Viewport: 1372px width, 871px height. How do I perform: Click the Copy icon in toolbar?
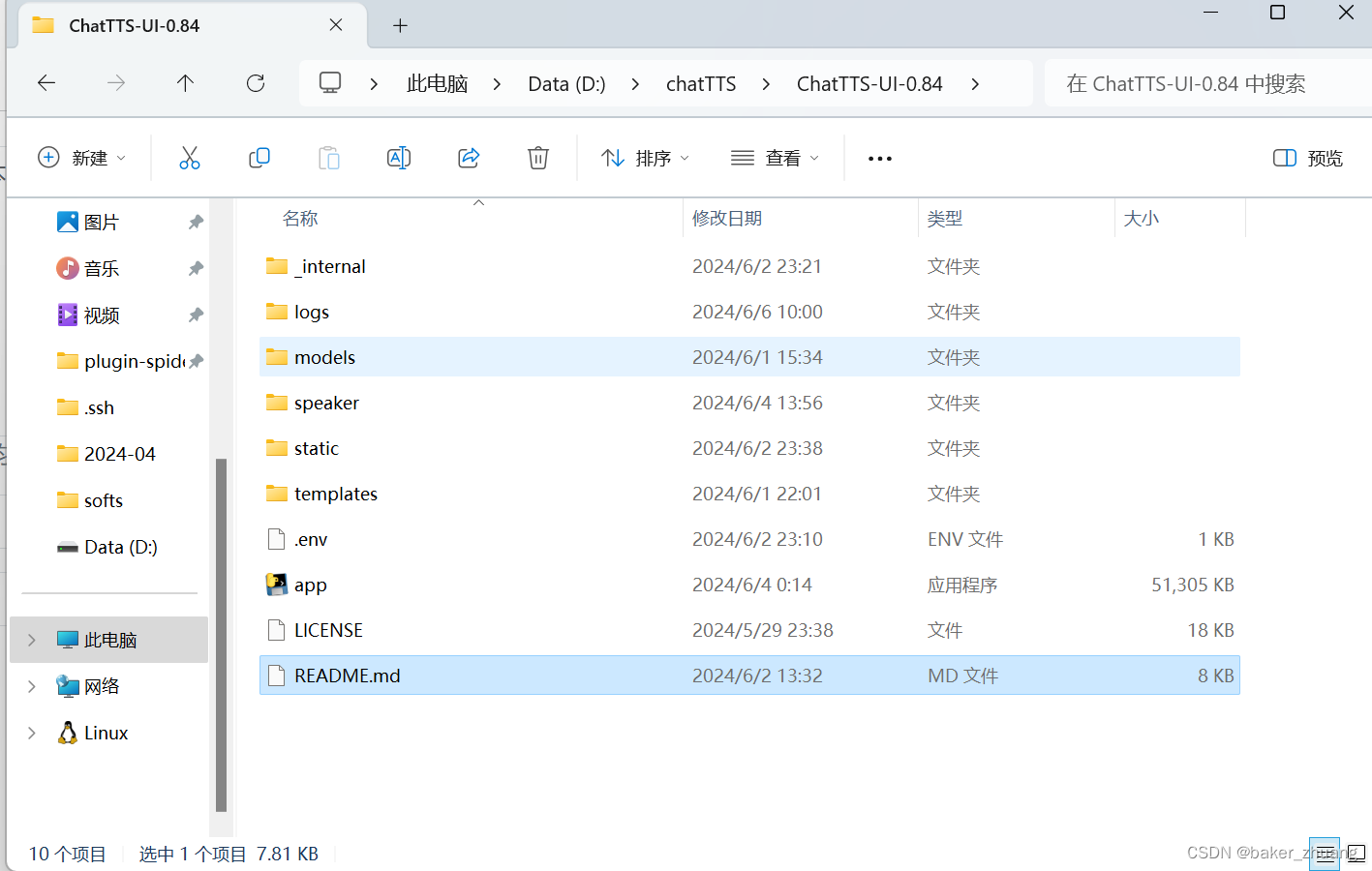pos(259,158)
